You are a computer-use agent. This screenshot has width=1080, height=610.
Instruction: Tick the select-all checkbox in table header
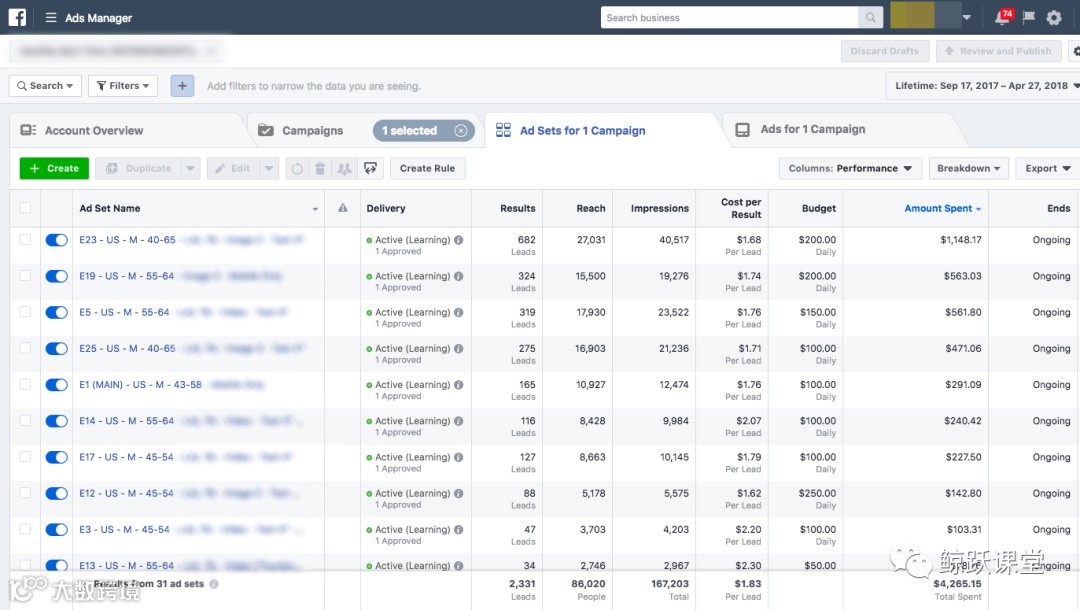click(x=25, y=208)
